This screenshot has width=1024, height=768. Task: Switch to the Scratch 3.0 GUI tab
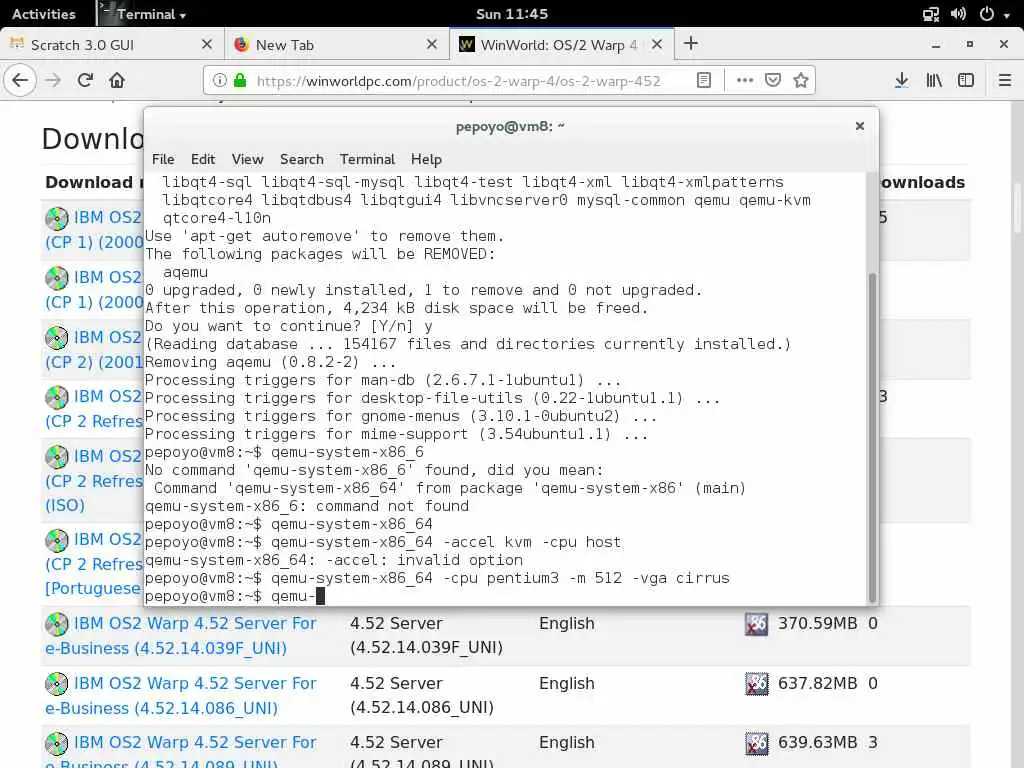pos(112,44)
